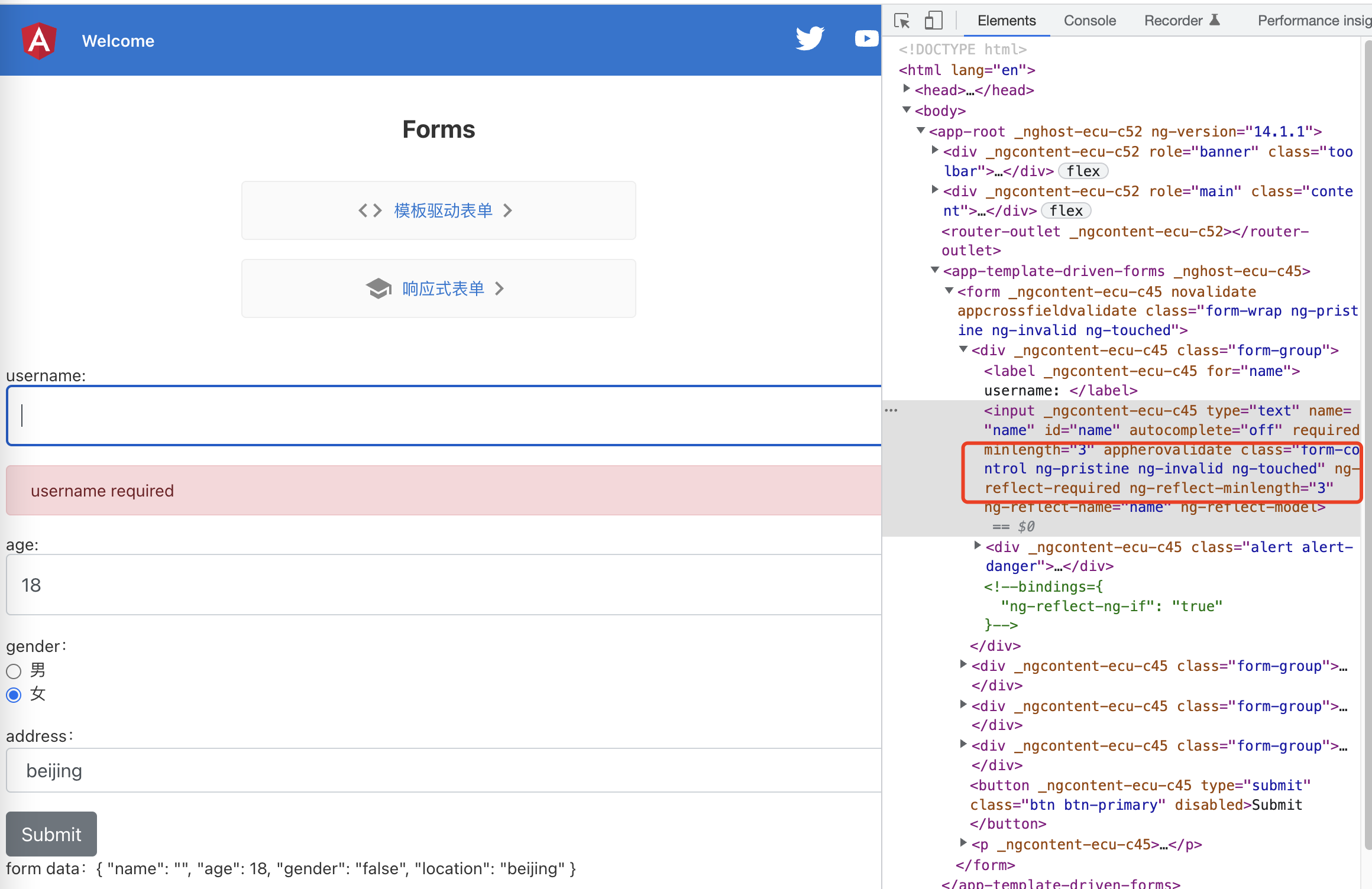Open the YouTube icon link
This screenshot has height=889, width=1372.
coord(866,39)
